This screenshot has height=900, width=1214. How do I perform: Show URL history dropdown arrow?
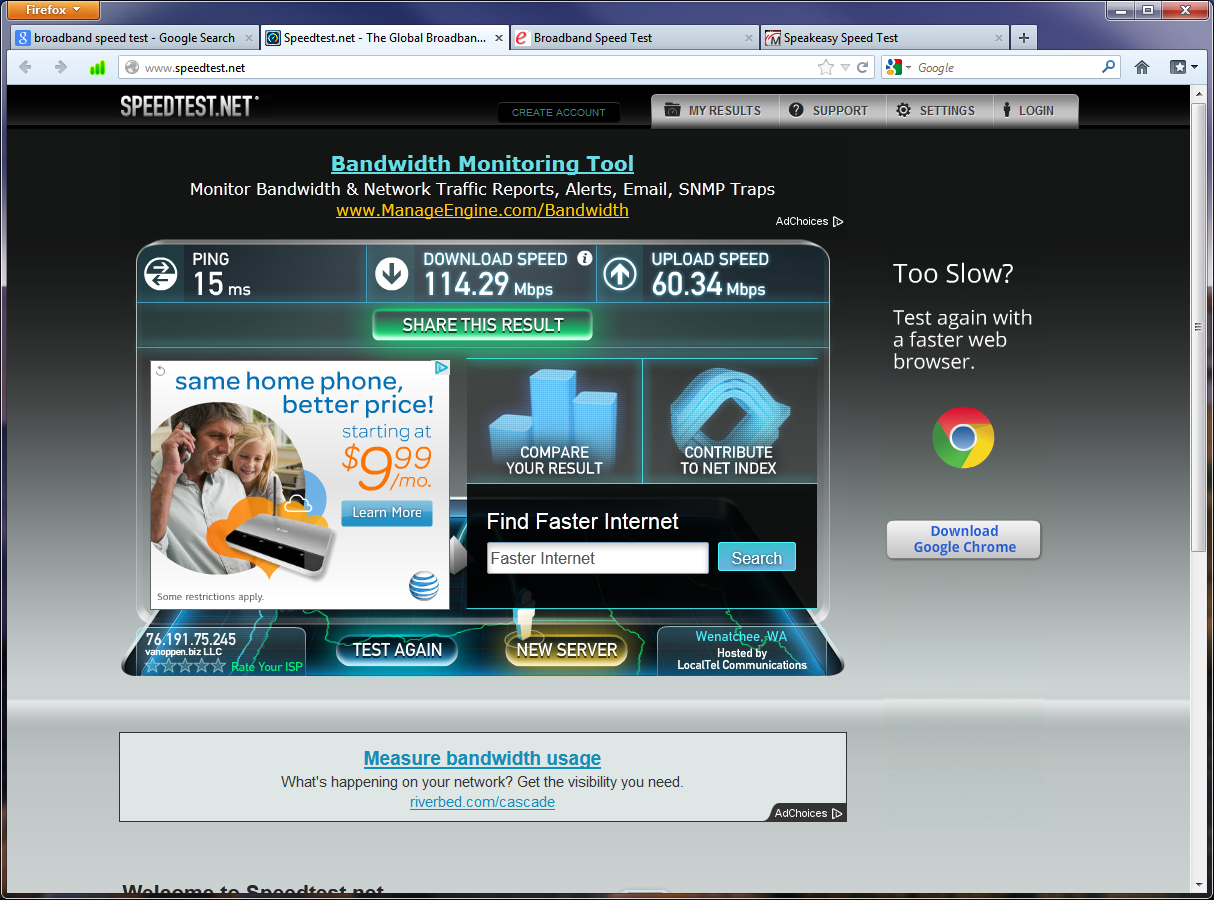pyautogui.click(x=845, y=68)
